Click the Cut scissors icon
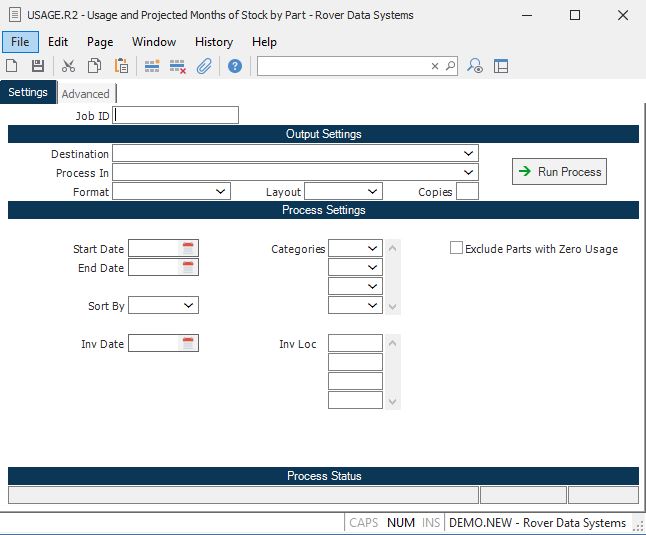This screenshot has width=646, height=535. click(68, 66)
